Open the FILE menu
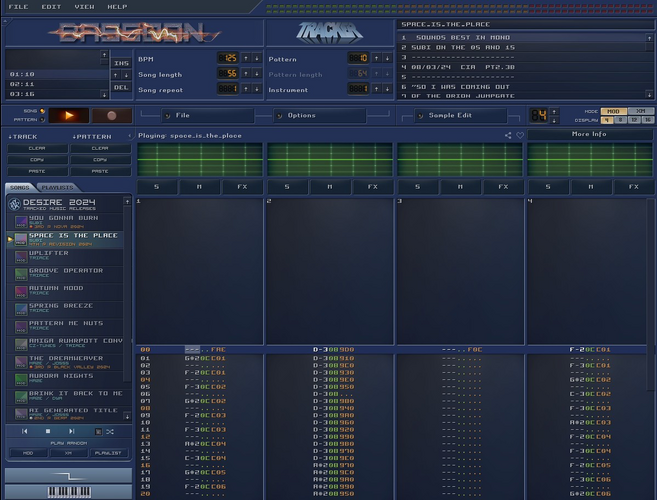 click(18, 7)
